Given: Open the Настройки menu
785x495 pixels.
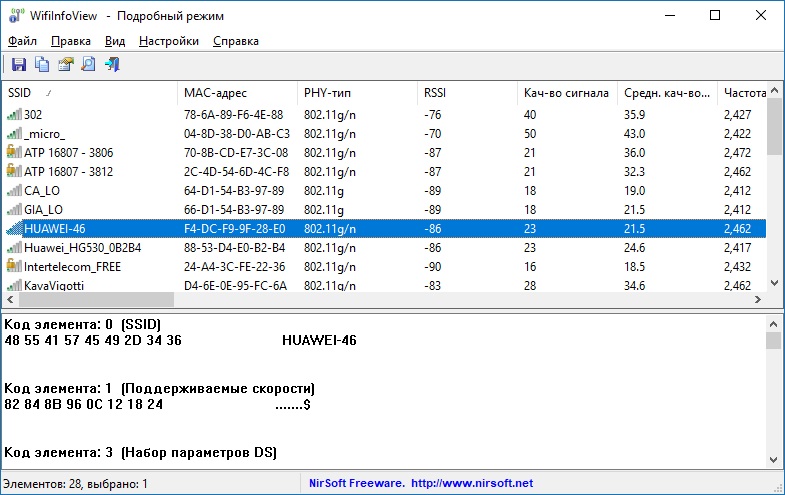Looking at the screenshot, I should click(x=169, y=41).
